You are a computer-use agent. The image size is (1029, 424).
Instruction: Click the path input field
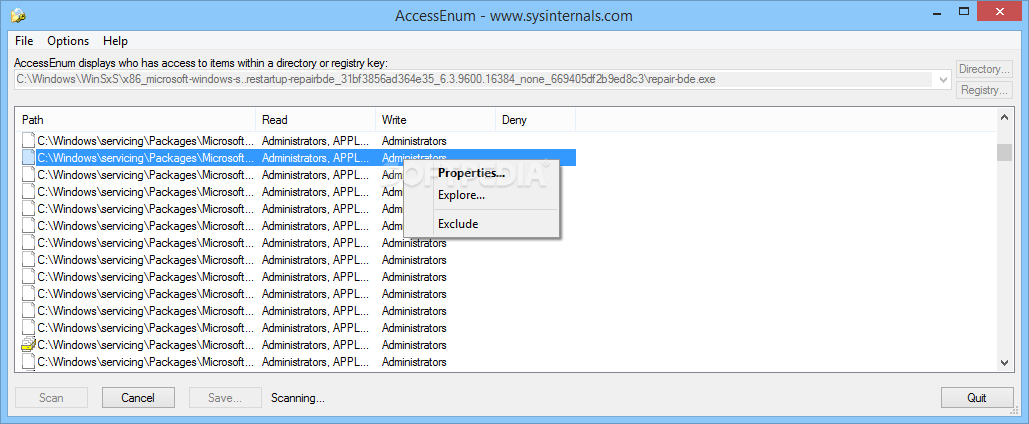pos(475,80)
